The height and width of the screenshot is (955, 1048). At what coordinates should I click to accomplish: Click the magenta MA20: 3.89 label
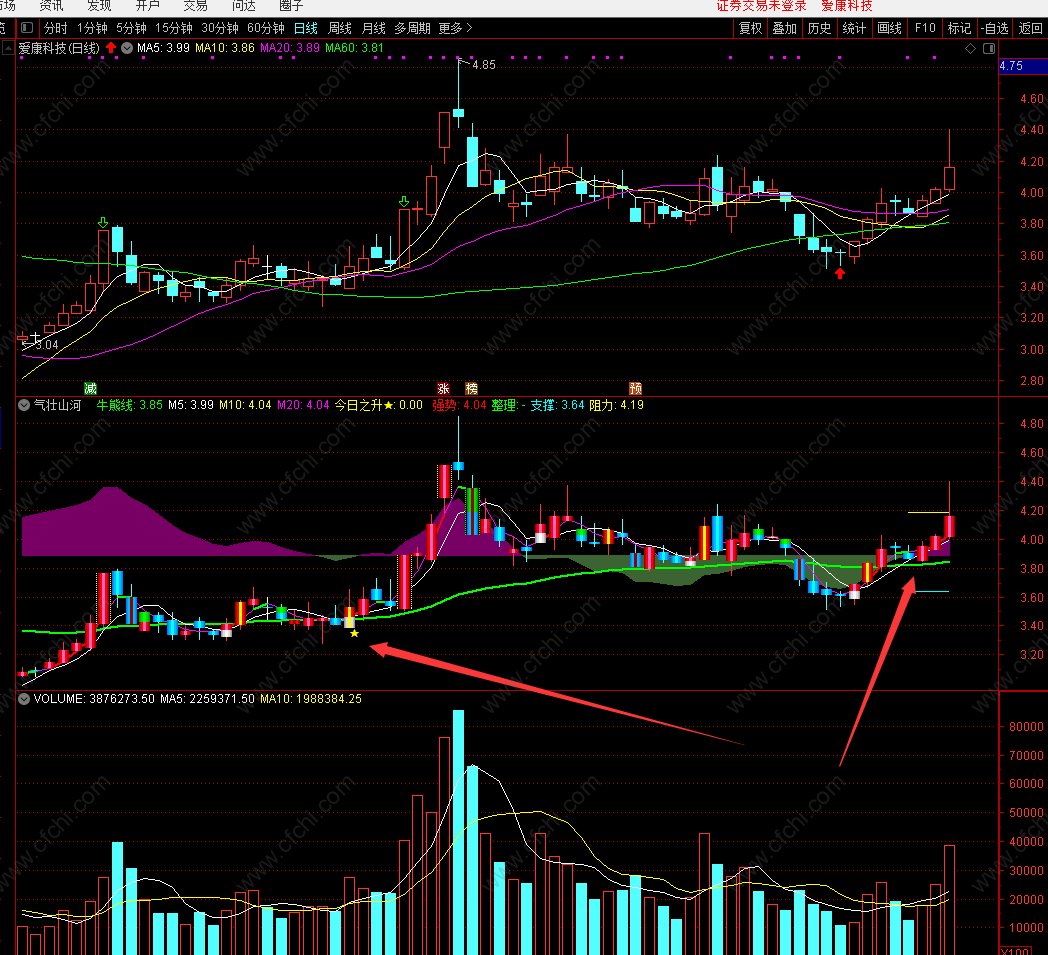290,48
